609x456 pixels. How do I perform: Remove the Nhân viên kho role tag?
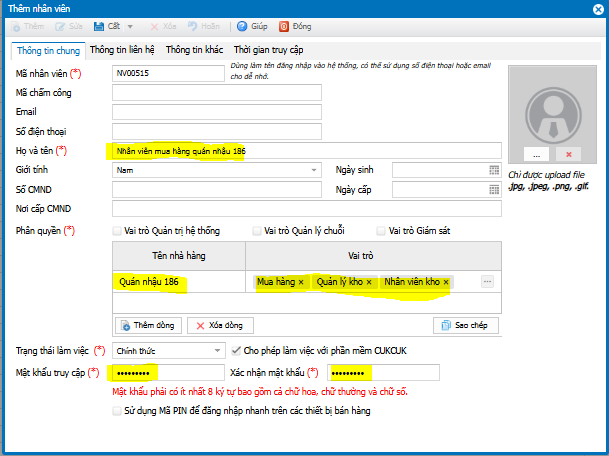pyautogui.click(x=446, y=282)
